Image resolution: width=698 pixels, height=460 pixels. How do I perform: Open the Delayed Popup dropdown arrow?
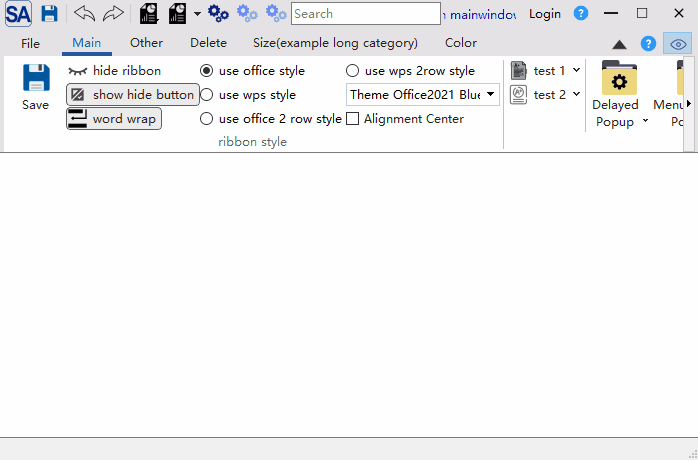tap(645, 121)
